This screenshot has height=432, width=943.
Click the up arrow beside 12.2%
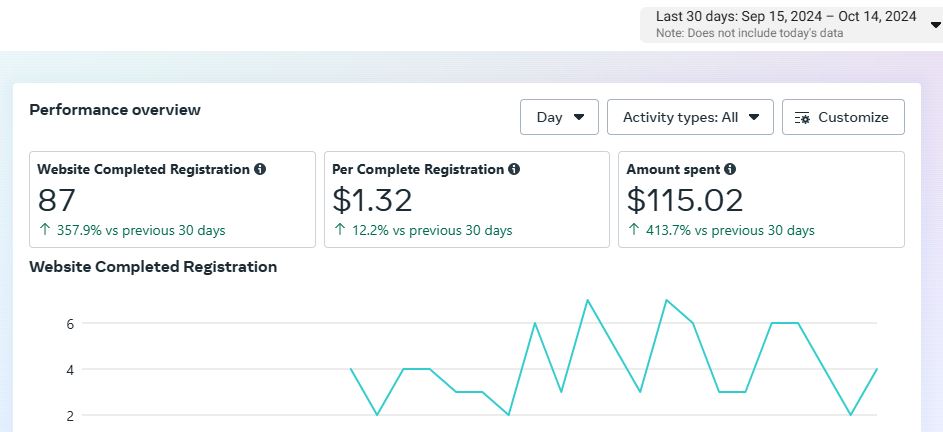[338, 231]
